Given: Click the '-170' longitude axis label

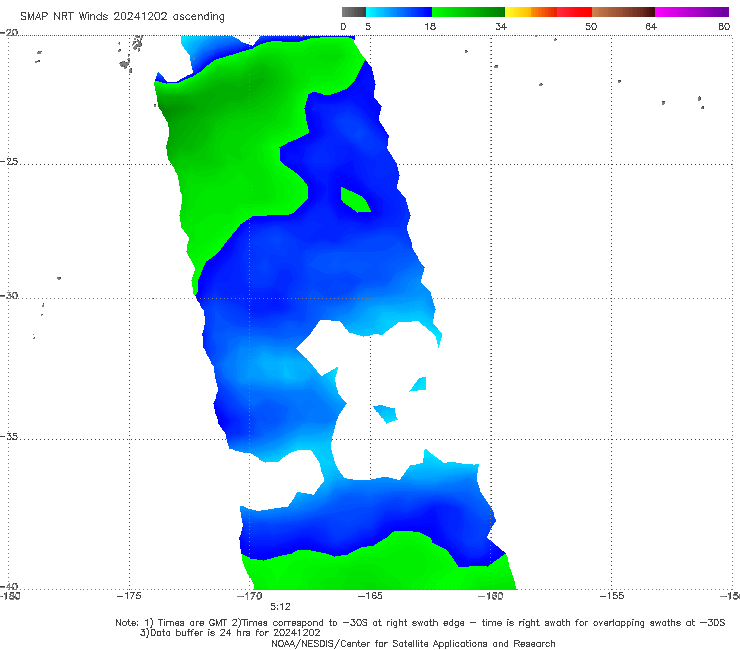Looking at the screenshot, I should 249,596.
